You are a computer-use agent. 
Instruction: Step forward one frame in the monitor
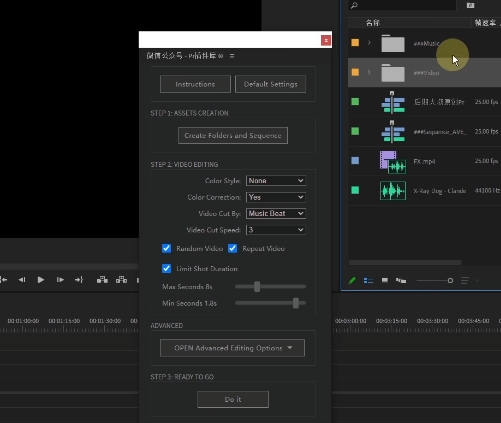pyautogui.click(x=60, y=280)
